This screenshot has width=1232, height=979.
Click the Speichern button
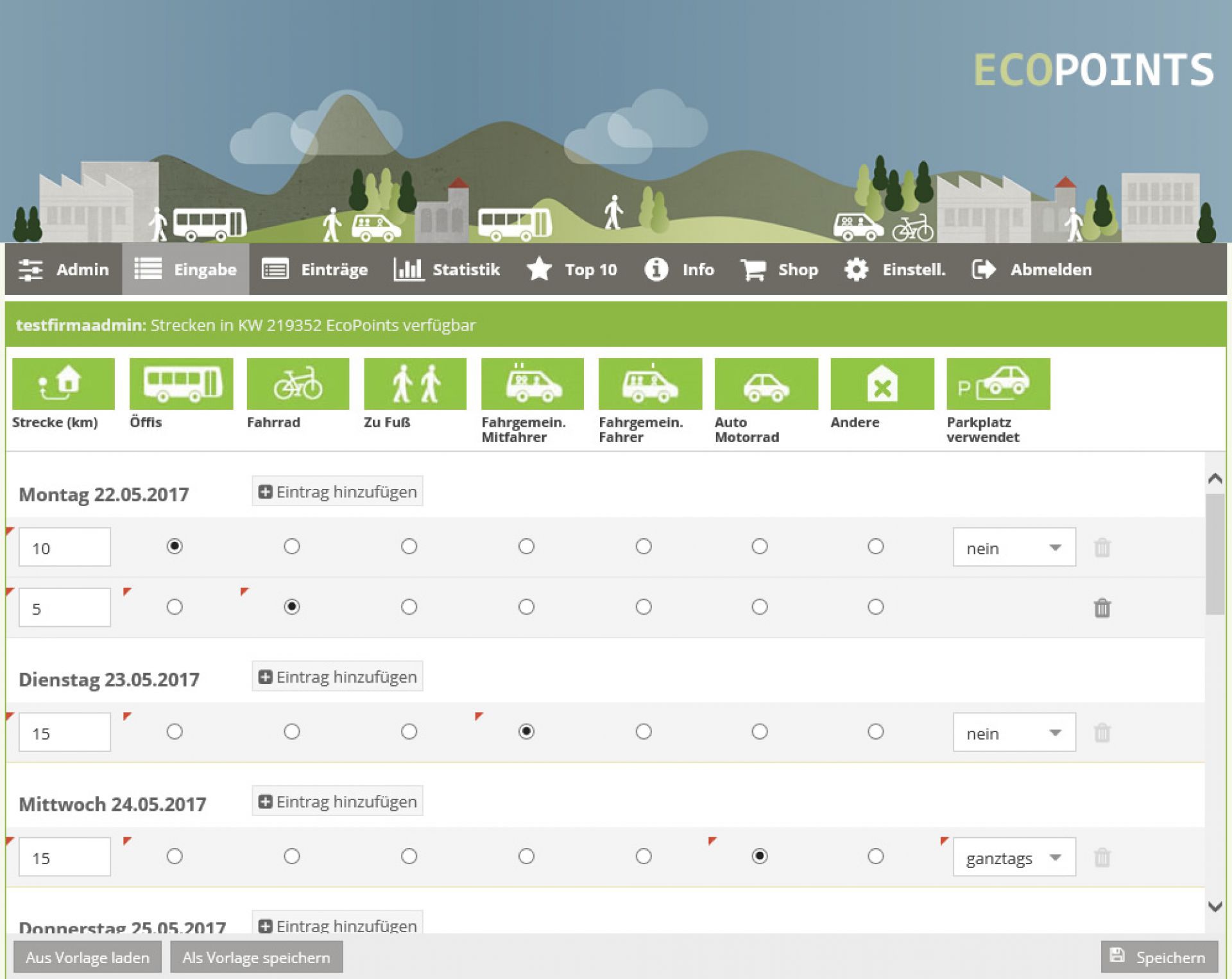point(1159,957)
